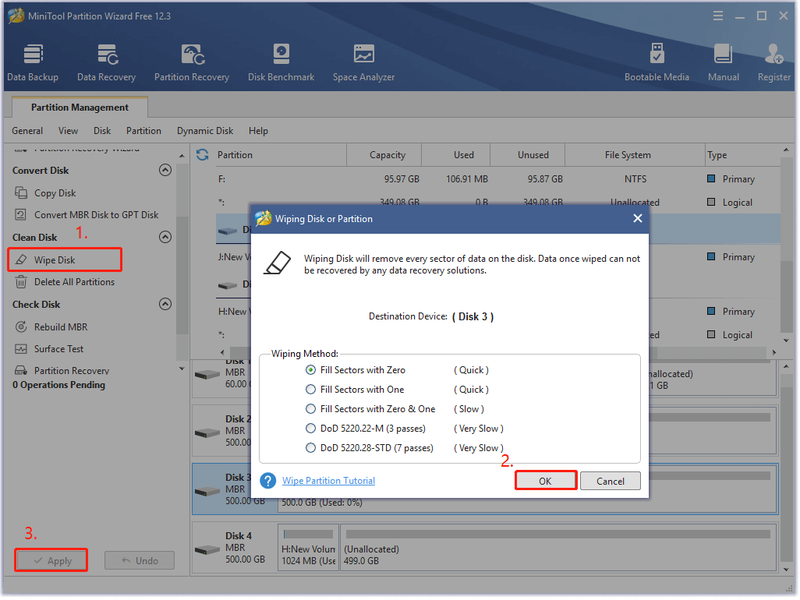Launch Data Recovery from the toolbar

click(107, 63)
